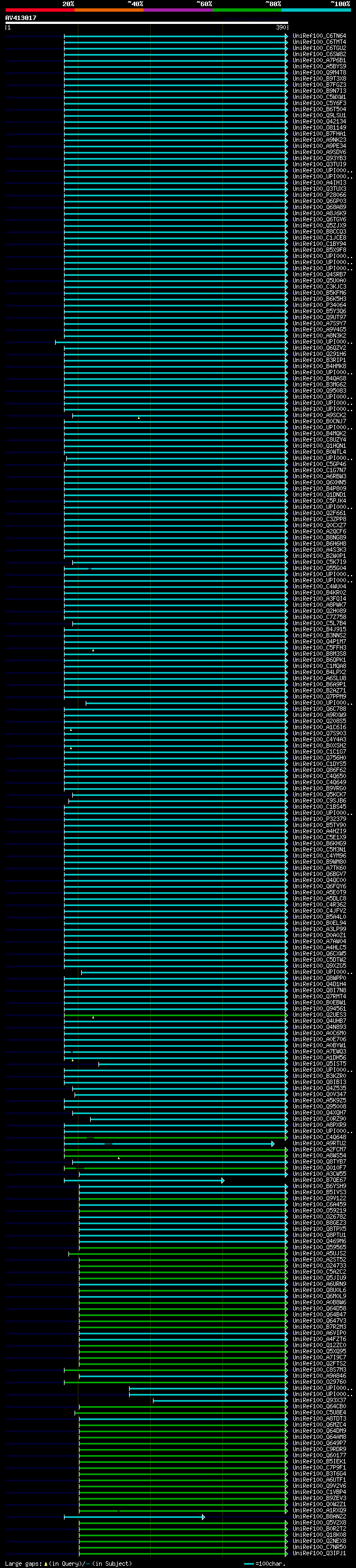Select hit label UniRef100_A4FZT6
This screenshot has height=1568, width=356.
(319, 1339)
